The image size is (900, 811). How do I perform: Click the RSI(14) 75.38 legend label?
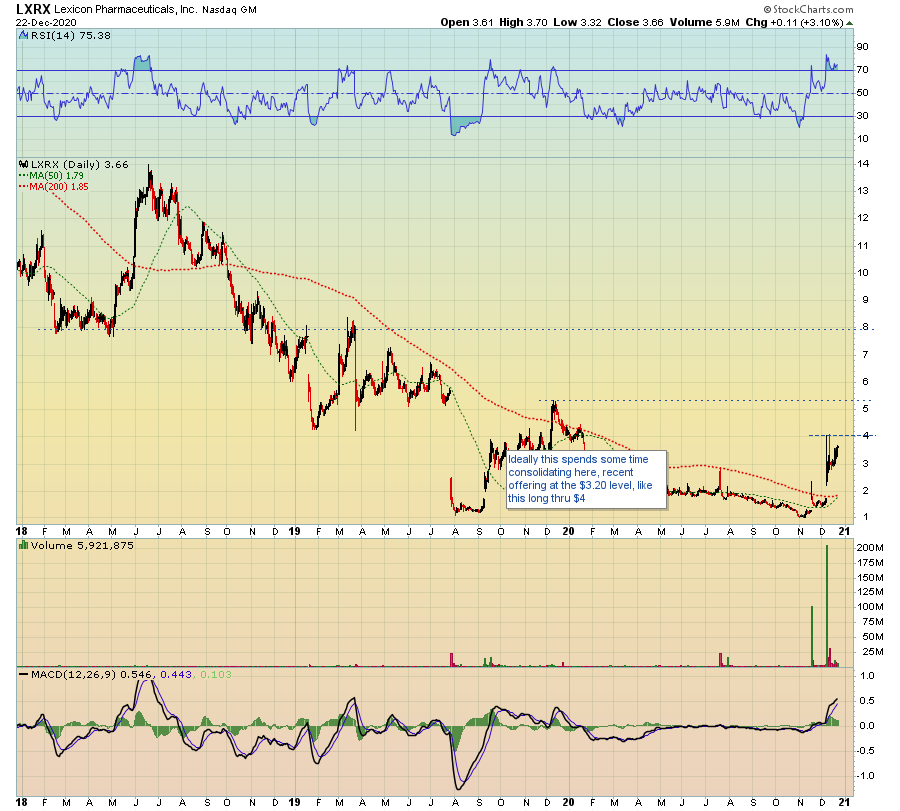click(71, 36)
